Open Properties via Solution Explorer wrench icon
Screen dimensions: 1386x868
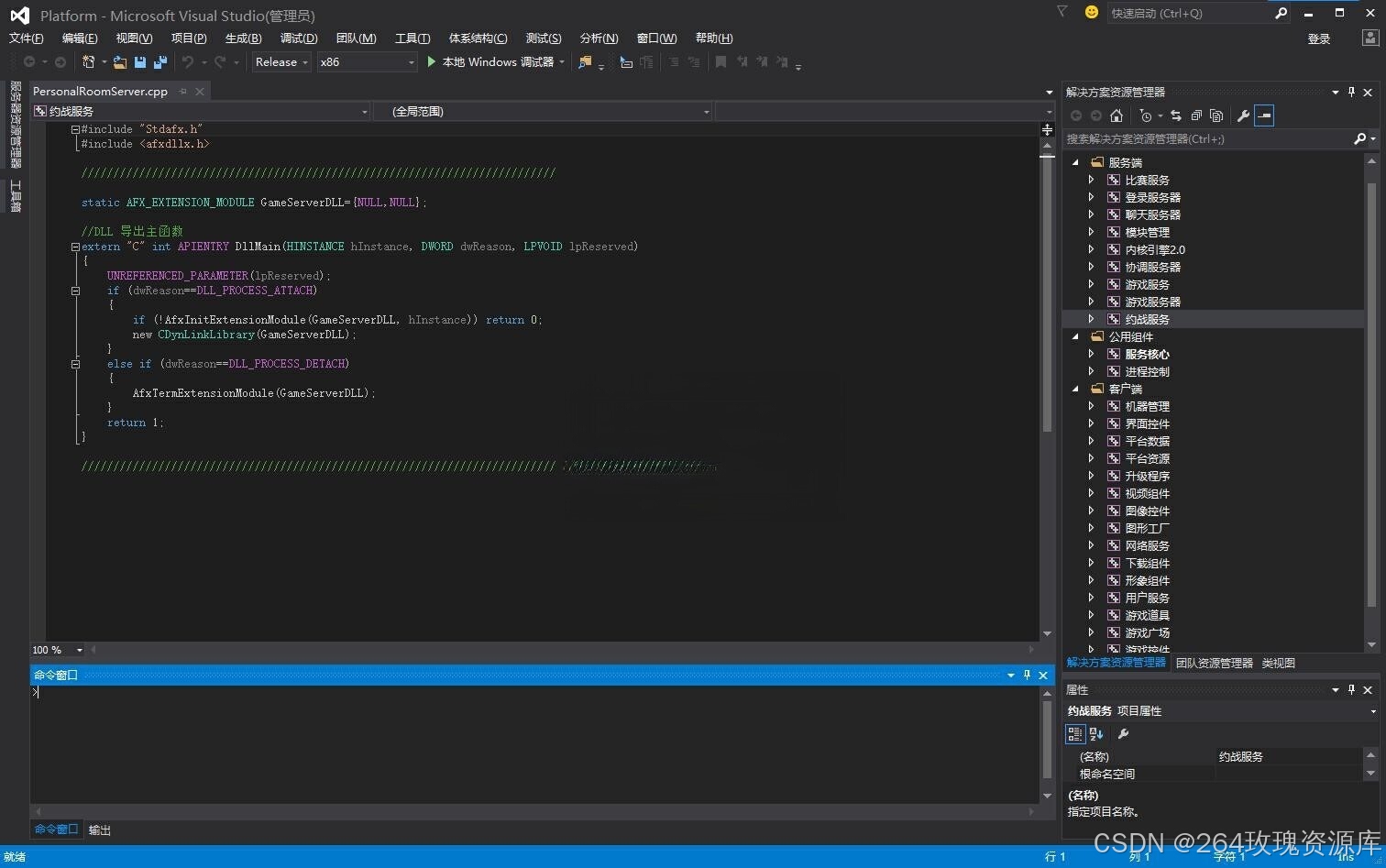(x=1243, y=115)
